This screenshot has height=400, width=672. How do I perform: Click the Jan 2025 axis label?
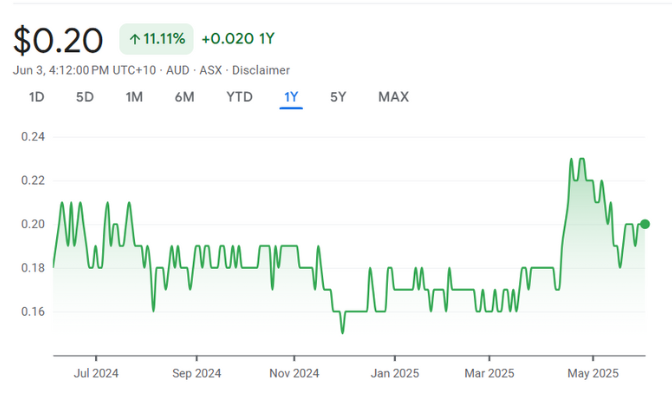coord(393,374)
